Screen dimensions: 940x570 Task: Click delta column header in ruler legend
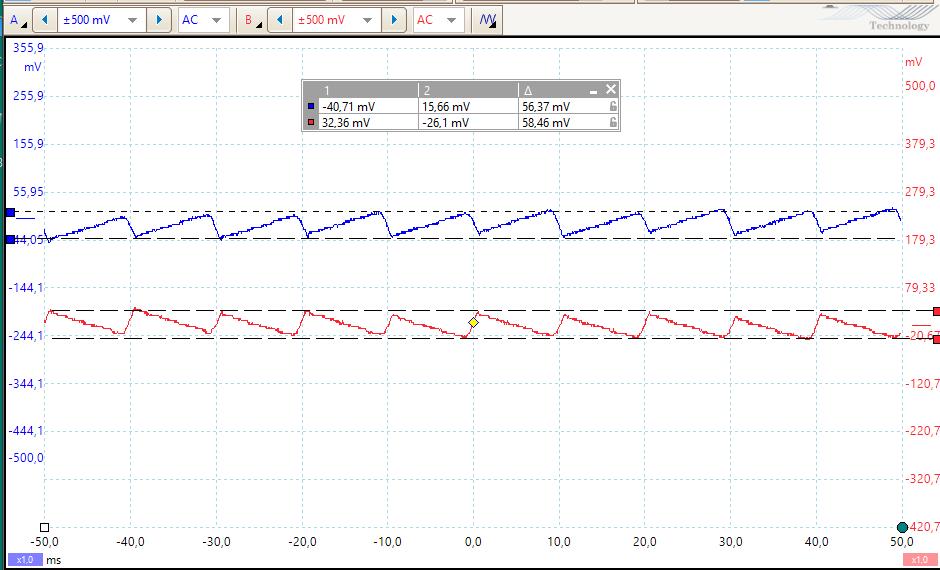click(x=528, y=91)
